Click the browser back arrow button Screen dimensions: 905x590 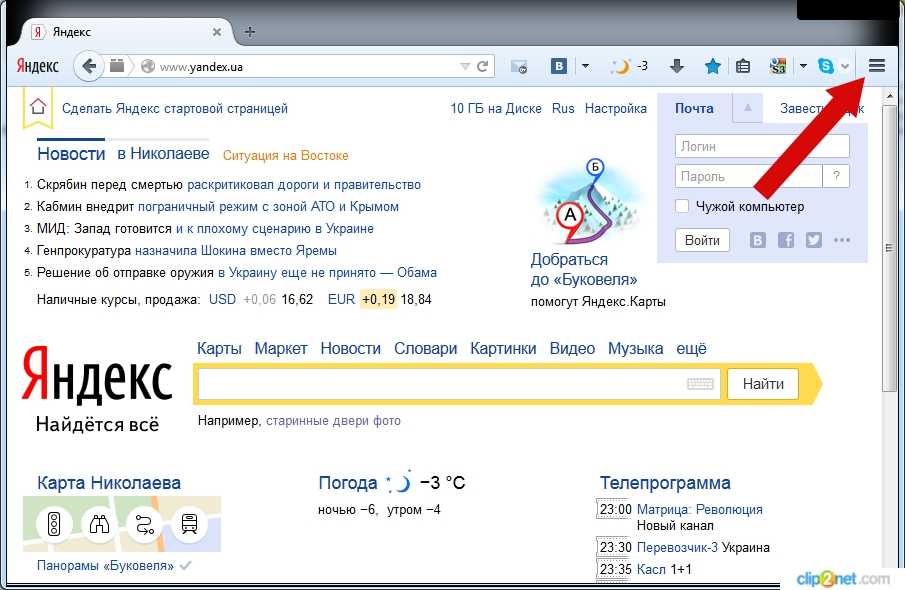90,67
